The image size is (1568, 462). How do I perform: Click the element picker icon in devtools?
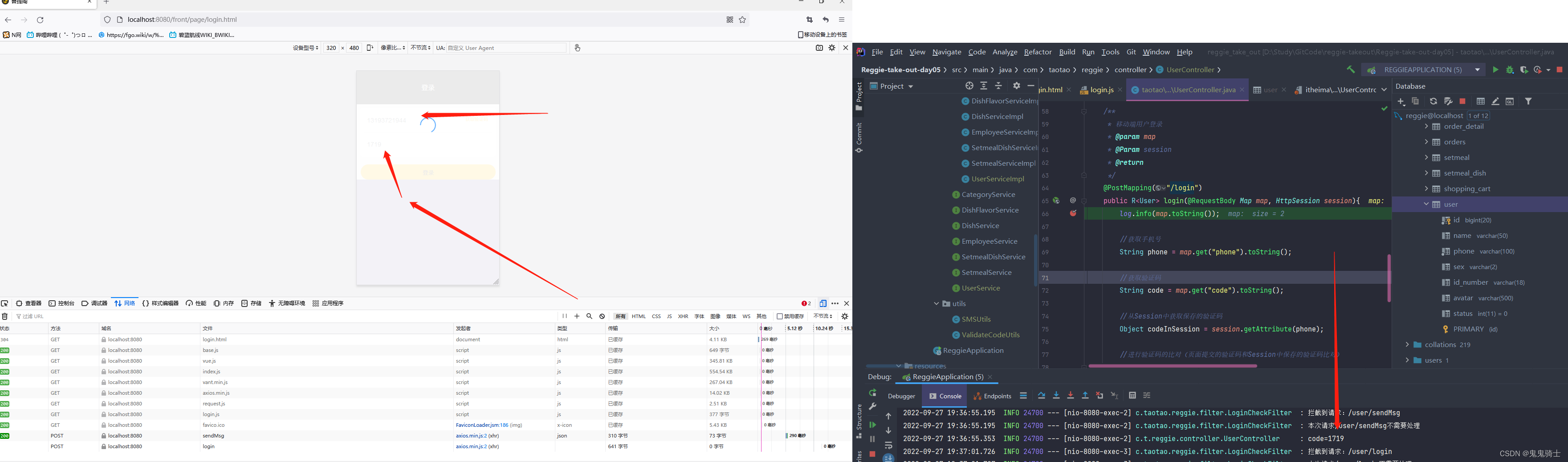[5, 303]
